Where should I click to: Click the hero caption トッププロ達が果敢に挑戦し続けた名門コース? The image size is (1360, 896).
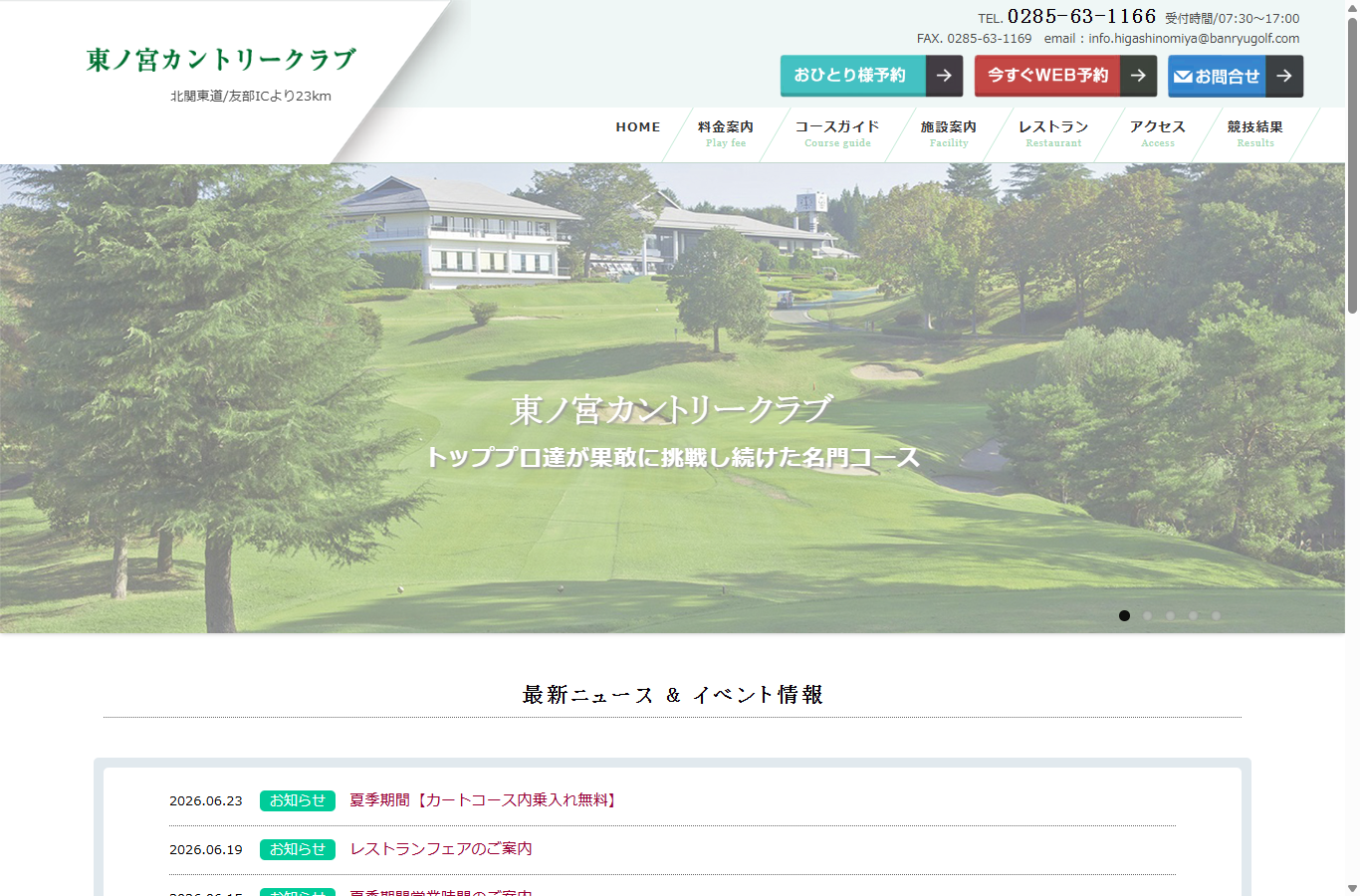(x=673, y=457)
